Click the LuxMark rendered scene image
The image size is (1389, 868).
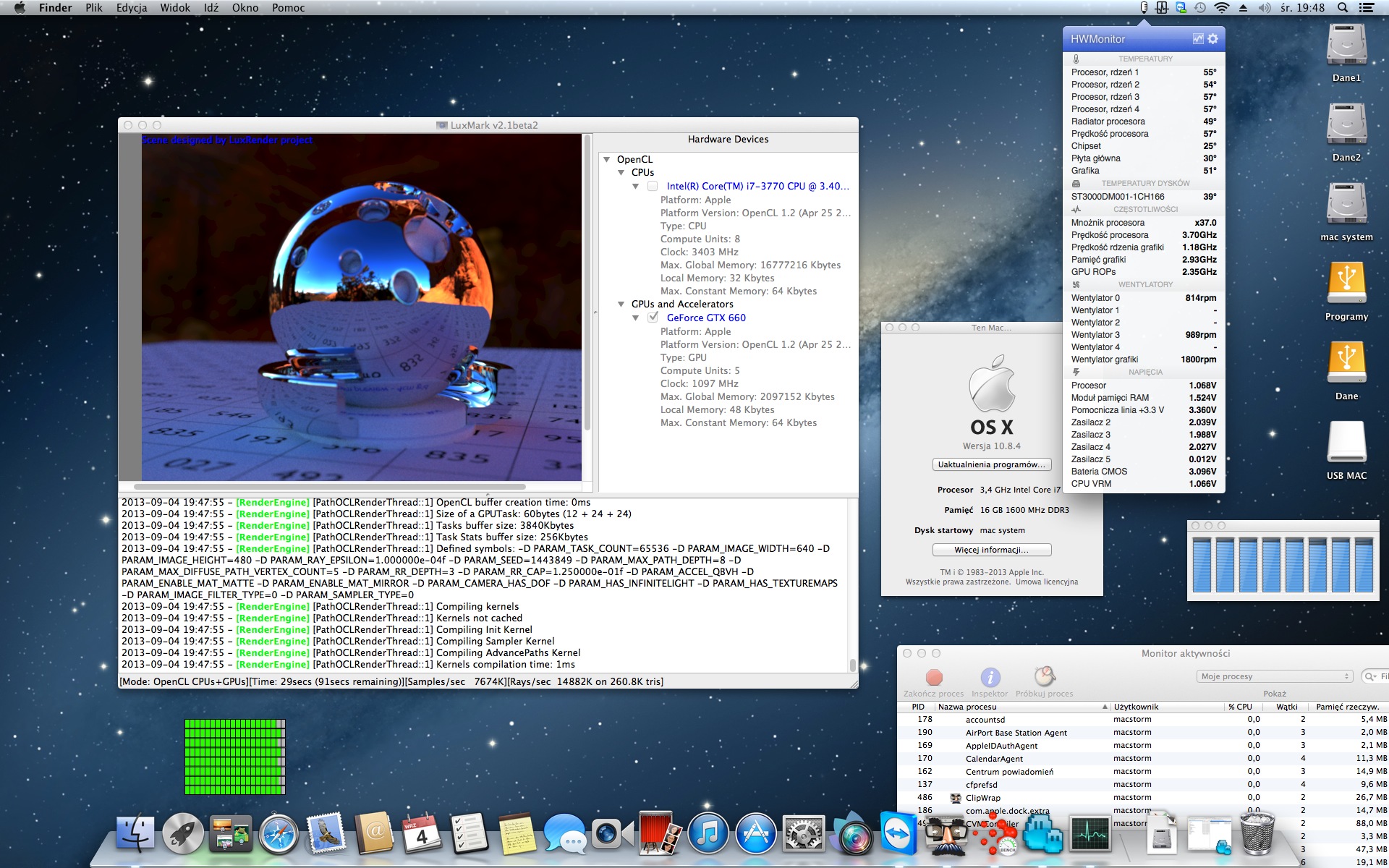coord(361,307)
